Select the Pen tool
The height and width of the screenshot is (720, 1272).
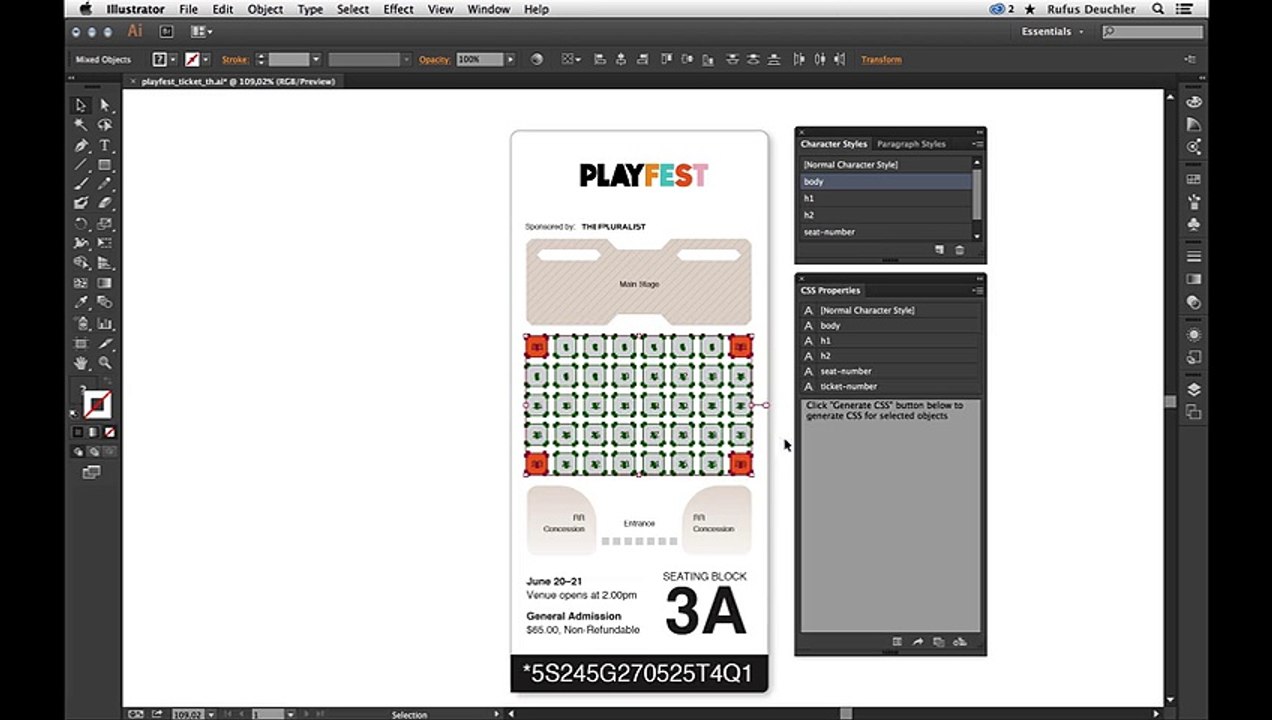pyautogui.click(x=81, y=146)
